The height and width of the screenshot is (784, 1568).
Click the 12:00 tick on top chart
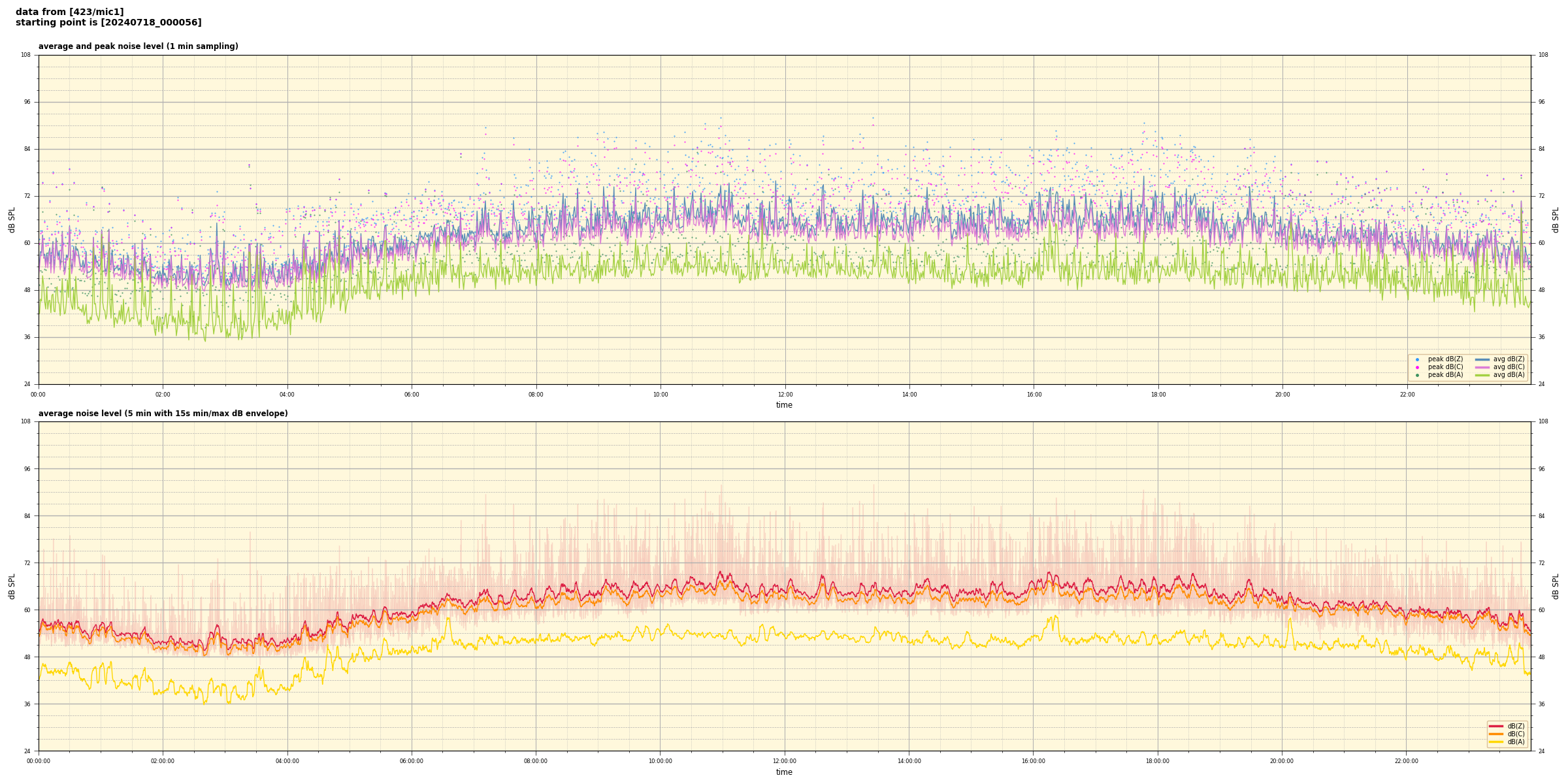point(785,395)
